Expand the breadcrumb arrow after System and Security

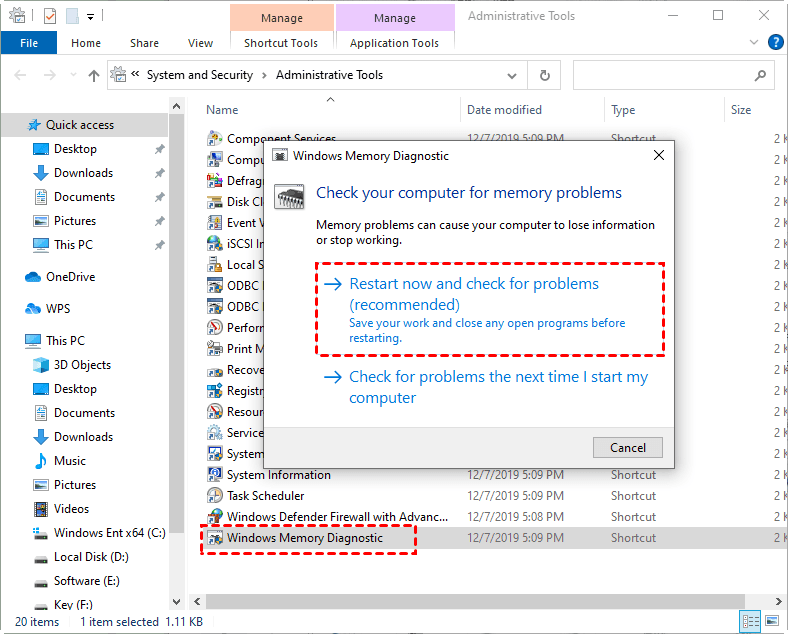264,75
